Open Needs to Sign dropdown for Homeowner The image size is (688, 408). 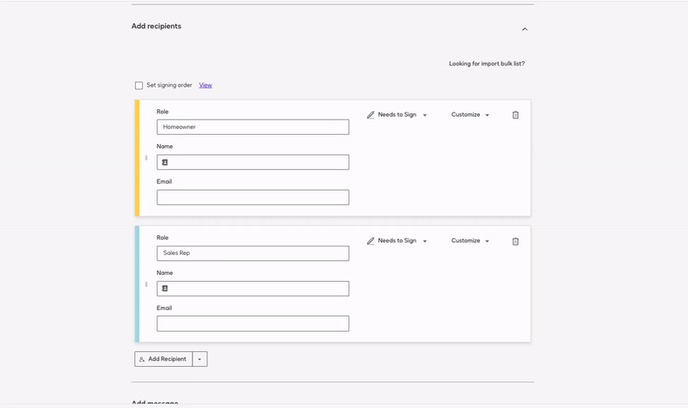pos(397,115)
